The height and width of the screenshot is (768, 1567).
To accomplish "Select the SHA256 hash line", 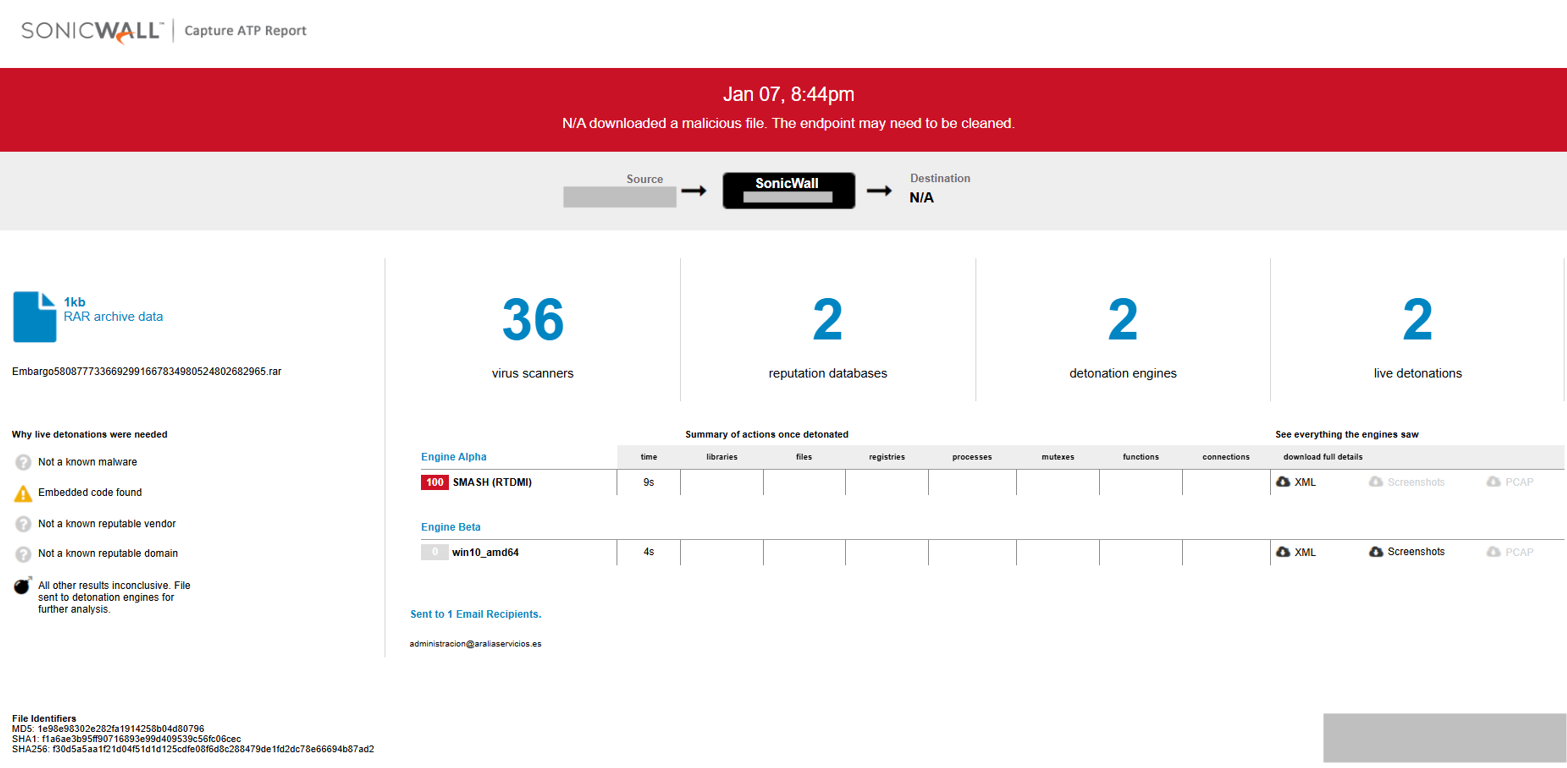I will tap(193, 749).
